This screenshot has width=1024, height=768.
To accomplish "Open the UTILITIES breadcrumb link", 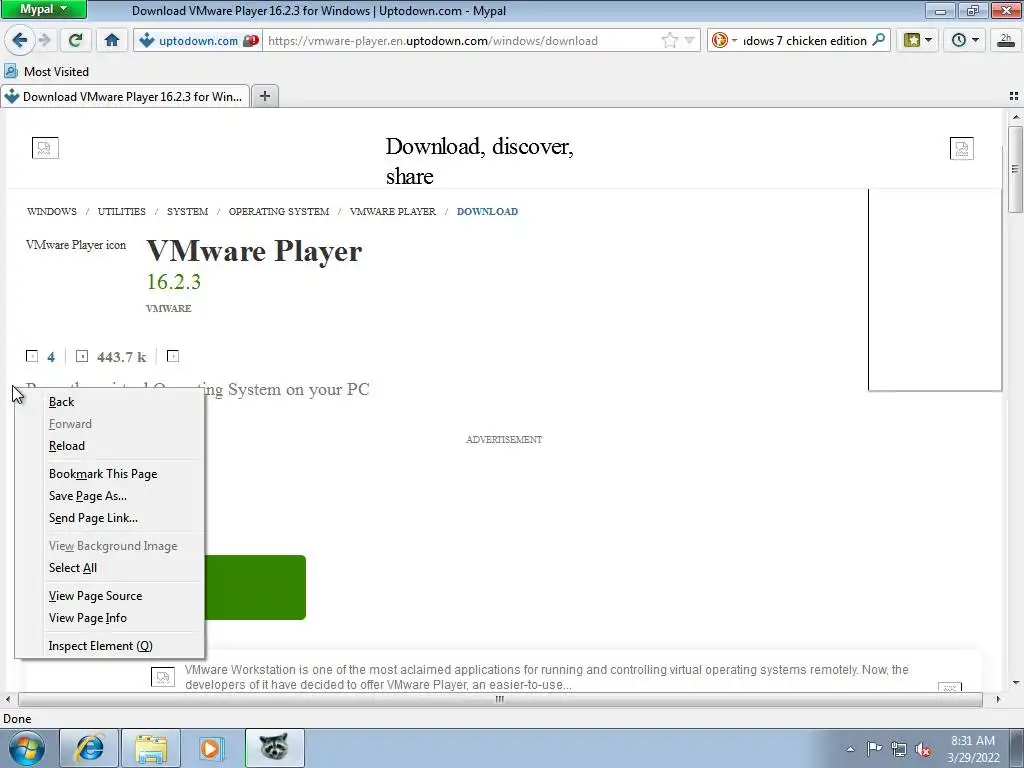I will tap(121, 212).
